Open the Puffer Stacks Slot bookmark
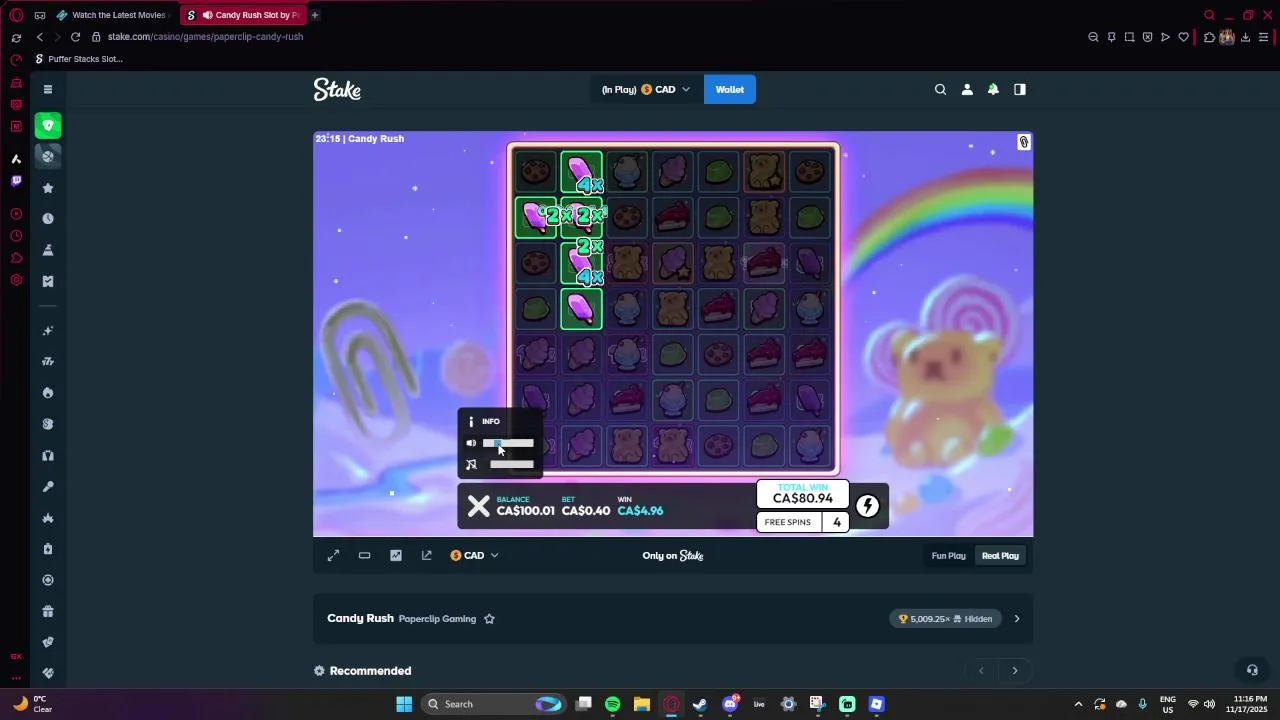This screenshot has height=720, width=1280. coord(79,59)
